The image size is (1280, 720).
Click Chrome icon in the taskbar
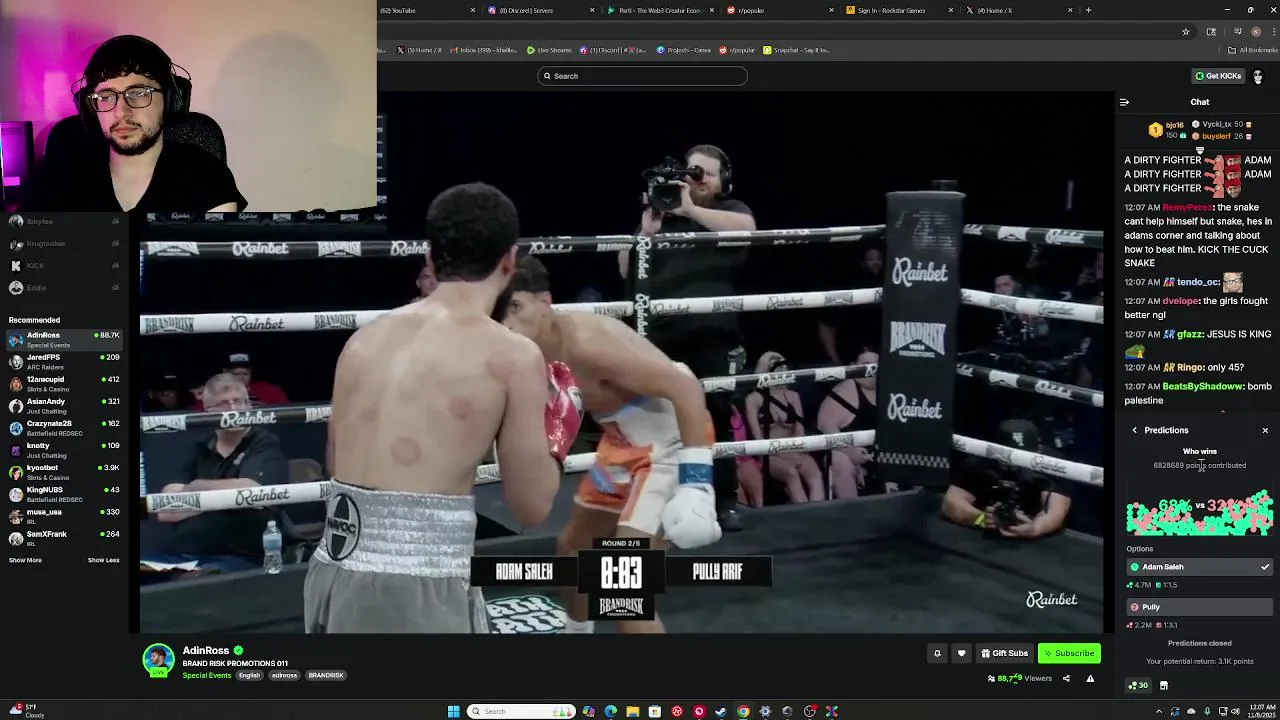pos(743,711)
